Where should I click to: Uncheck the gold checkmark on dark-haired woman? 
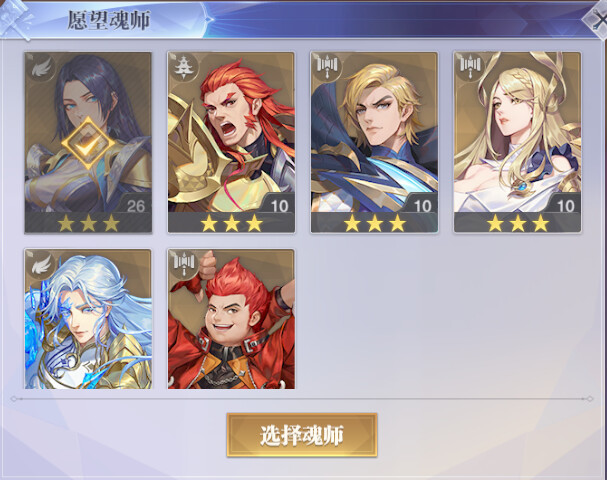click(x=89, y=144)
